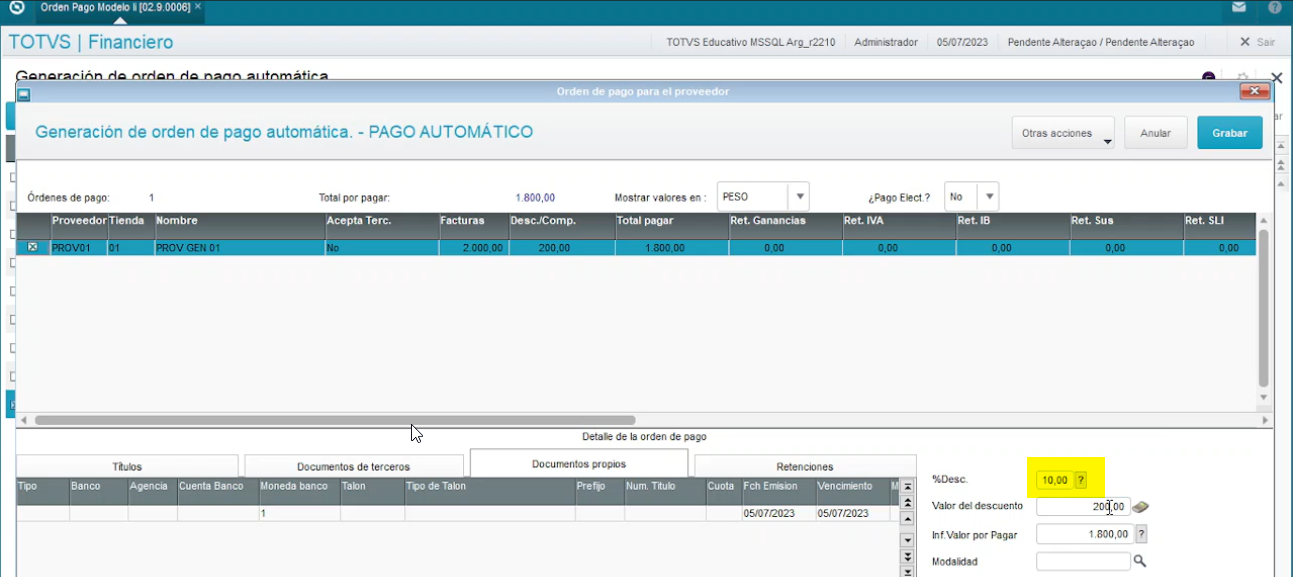Click the horizontal scrollbar of the providers grid
This screenshot has height=577, width=1293.
pos(335,420)
